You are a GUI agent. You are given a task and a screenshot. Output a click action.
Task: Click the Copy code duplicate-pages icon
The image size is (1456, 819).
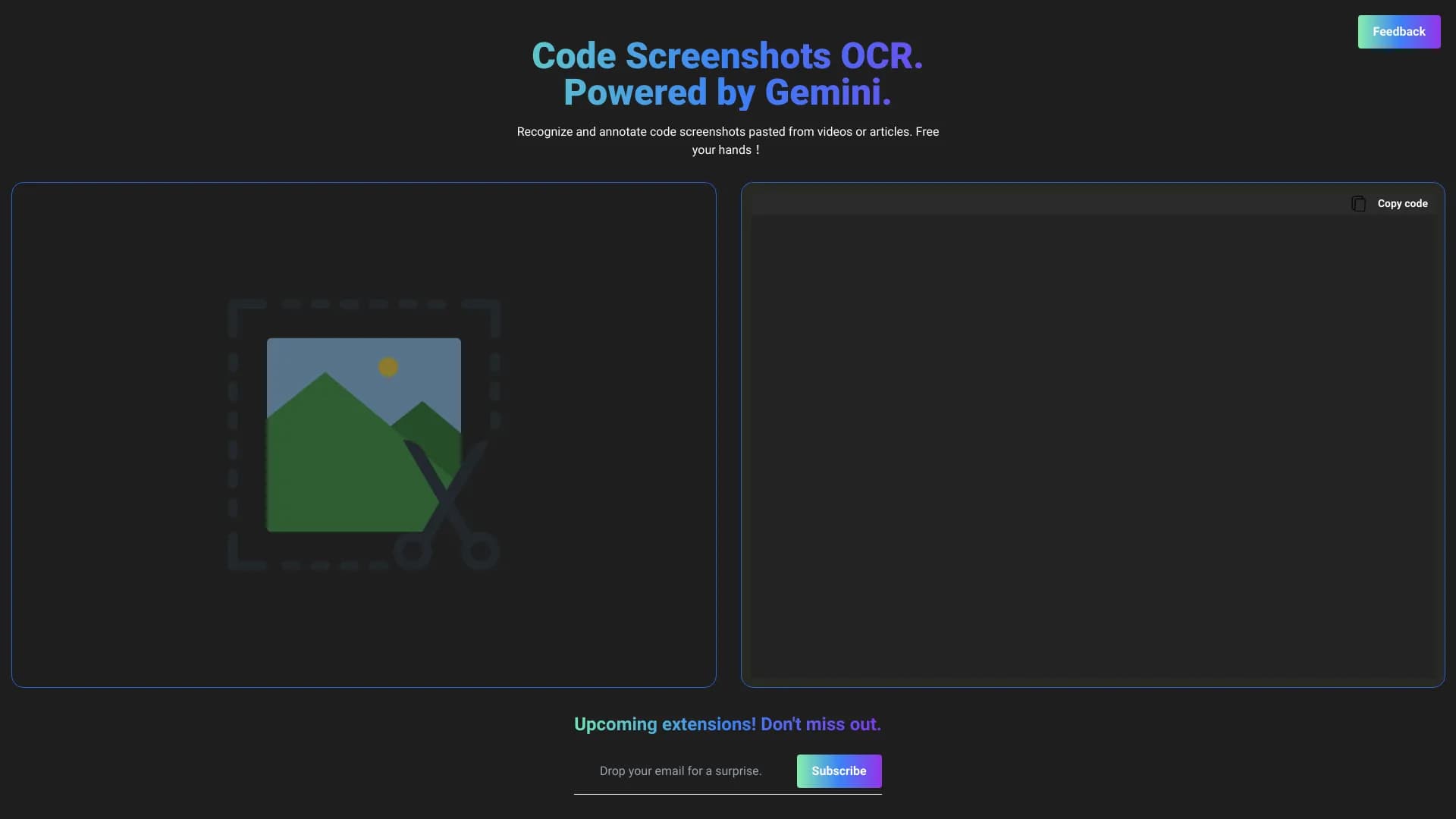point(1358,203)
